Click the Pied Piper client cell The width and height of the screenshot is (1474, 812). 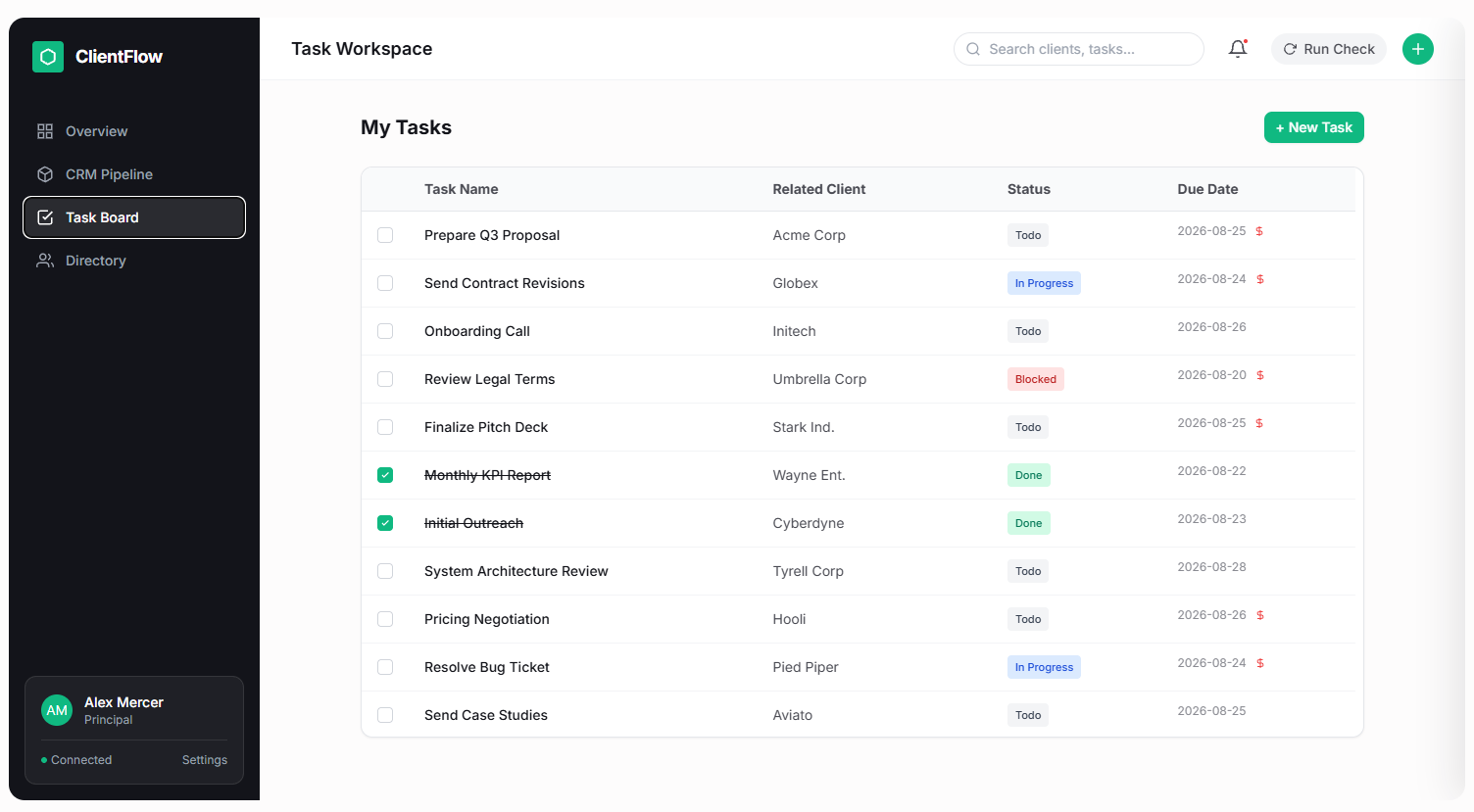coord(806,667)
